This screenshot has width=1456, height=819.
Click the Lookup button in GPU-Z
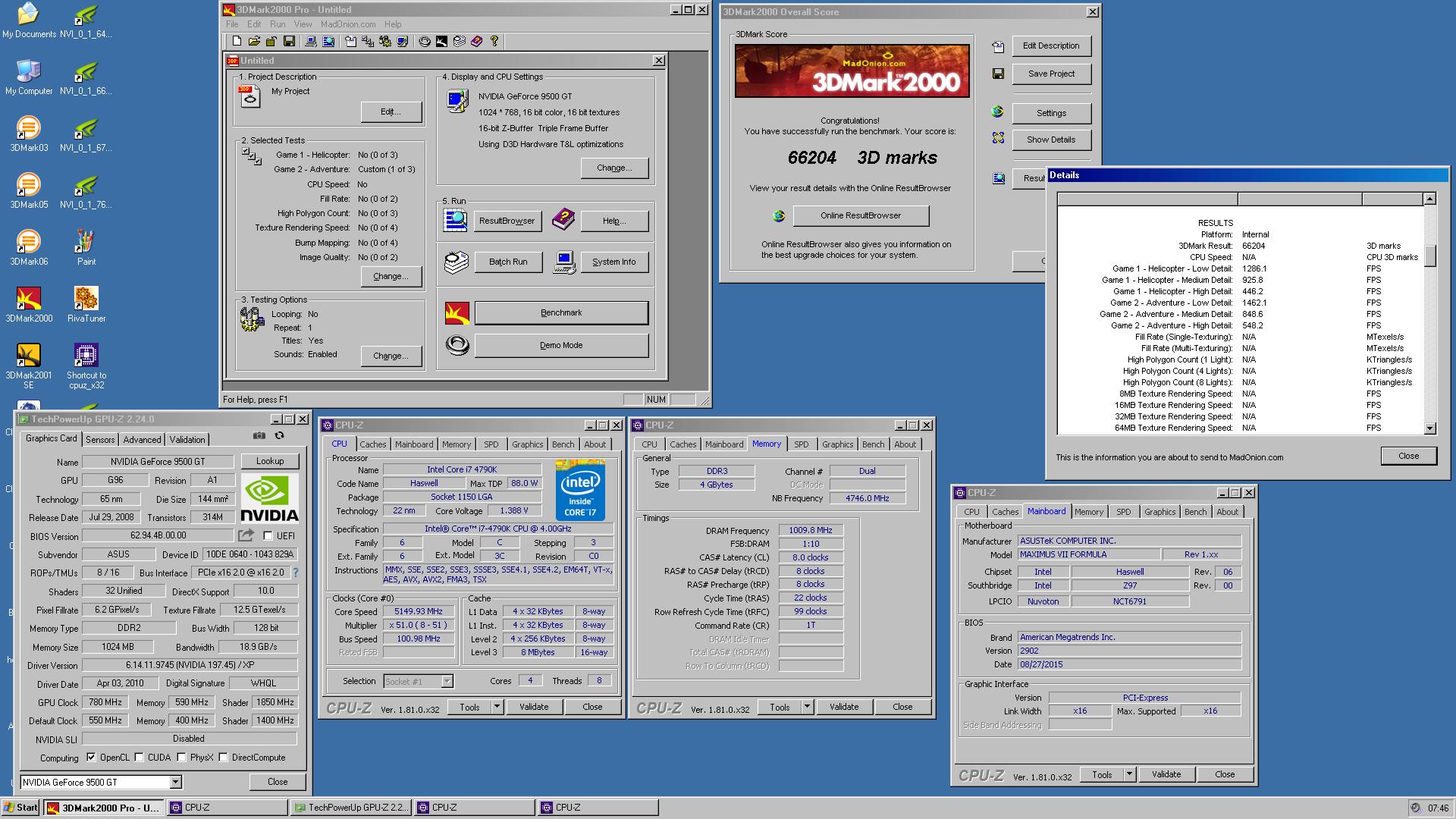(x=270, y=461)
